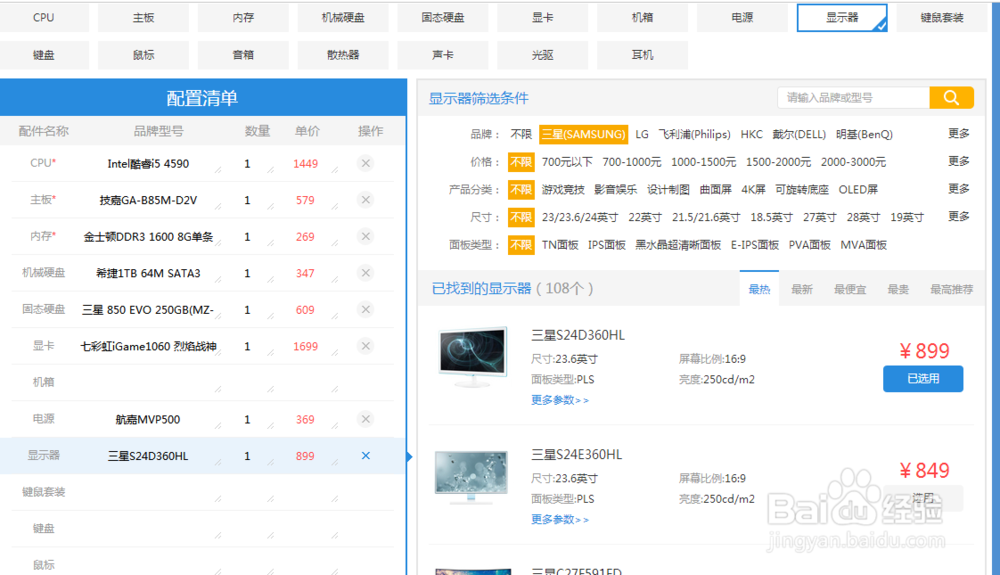Filter brand by LG
The width and height of the screenshot is (1000, 575).
tap(642, 135)
